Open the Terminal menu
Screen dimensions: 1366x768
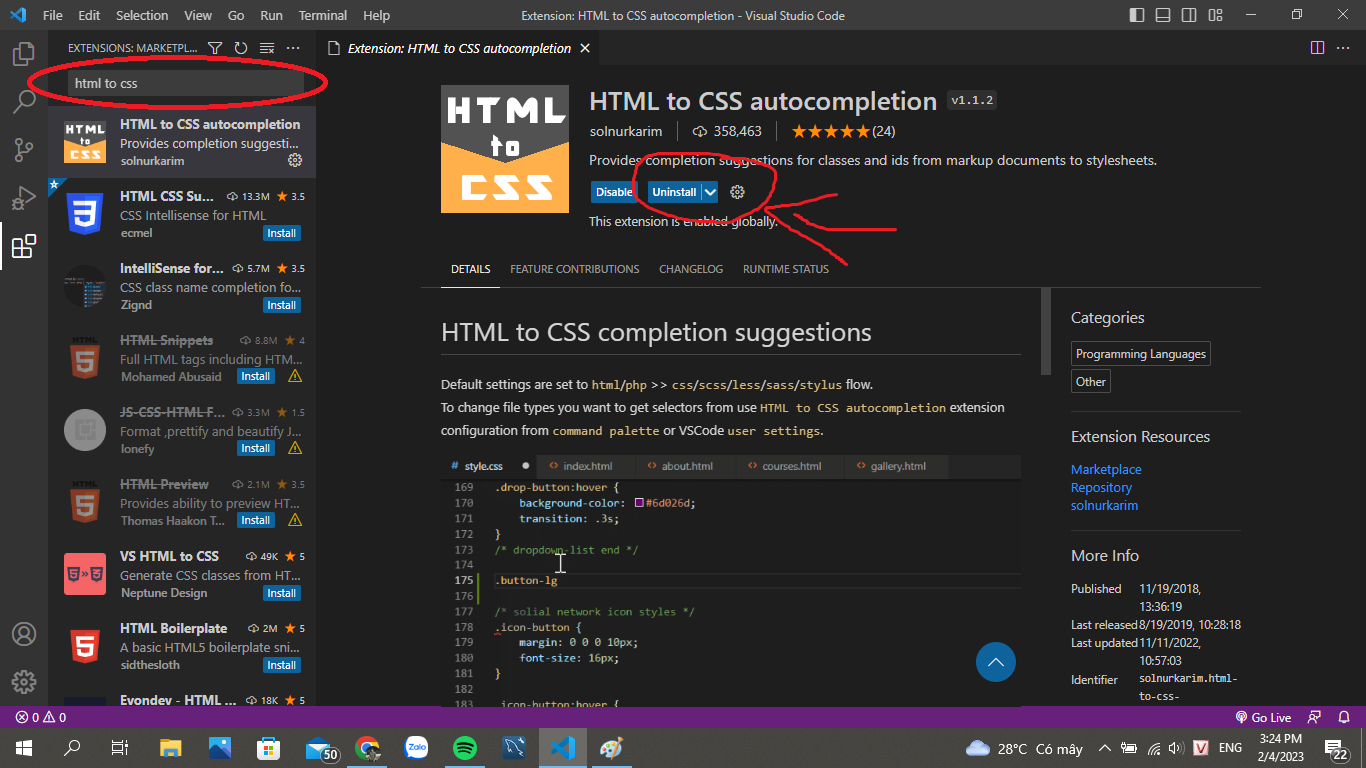tap(323, 15)
